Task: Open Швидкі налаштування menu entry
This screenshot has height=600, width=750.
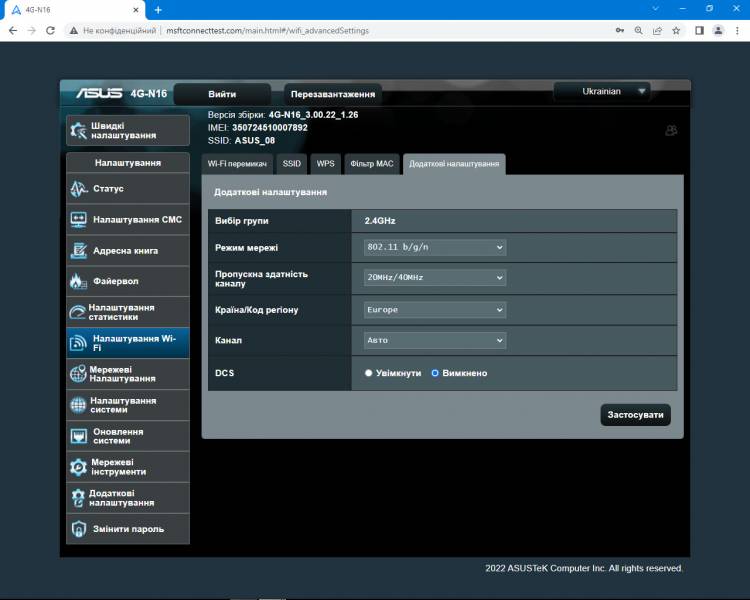Action: pos(128,130)
